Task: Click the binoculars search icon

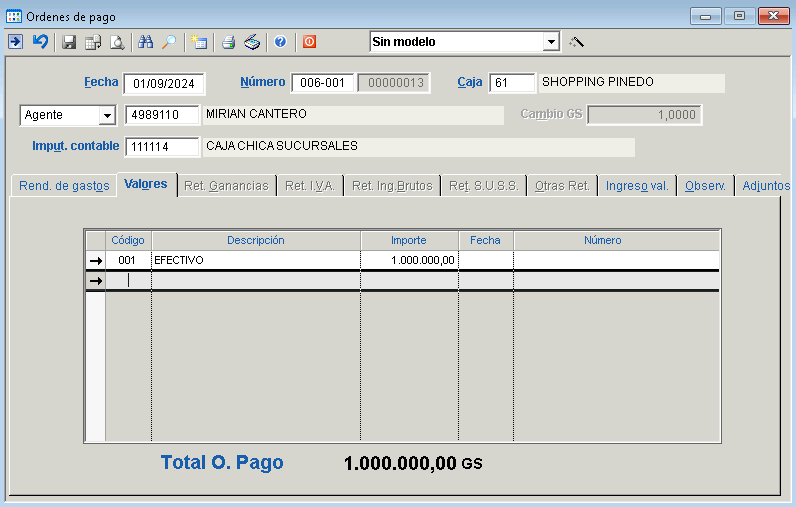Action: click(x=146, y=42)
